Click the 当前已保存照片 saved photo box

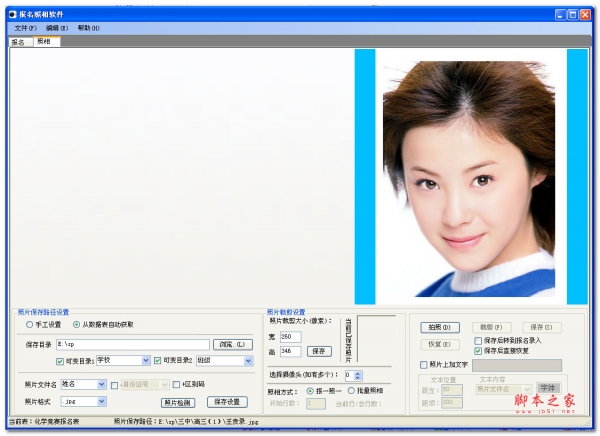coord(377,338)
